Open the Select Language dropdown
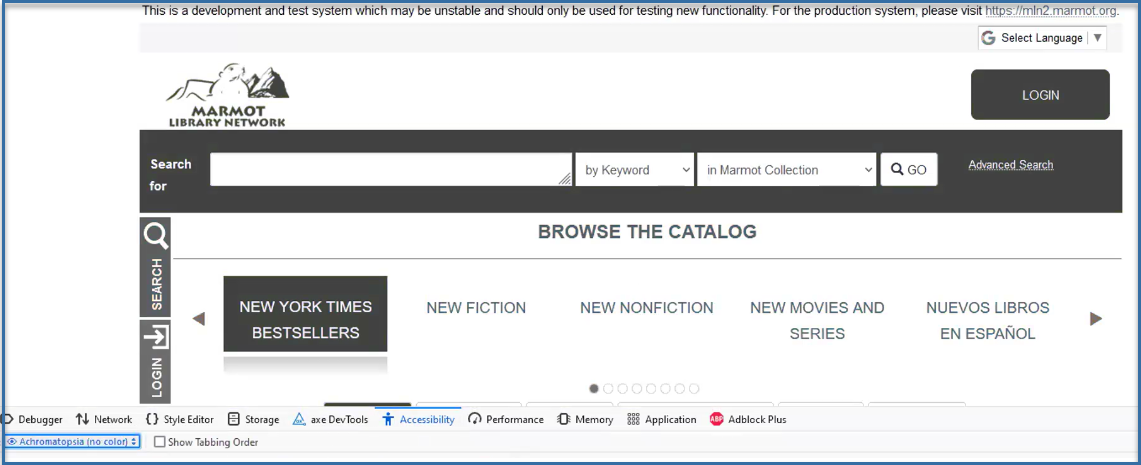This screenshot has height=465, width=1141. [1042, 38]
